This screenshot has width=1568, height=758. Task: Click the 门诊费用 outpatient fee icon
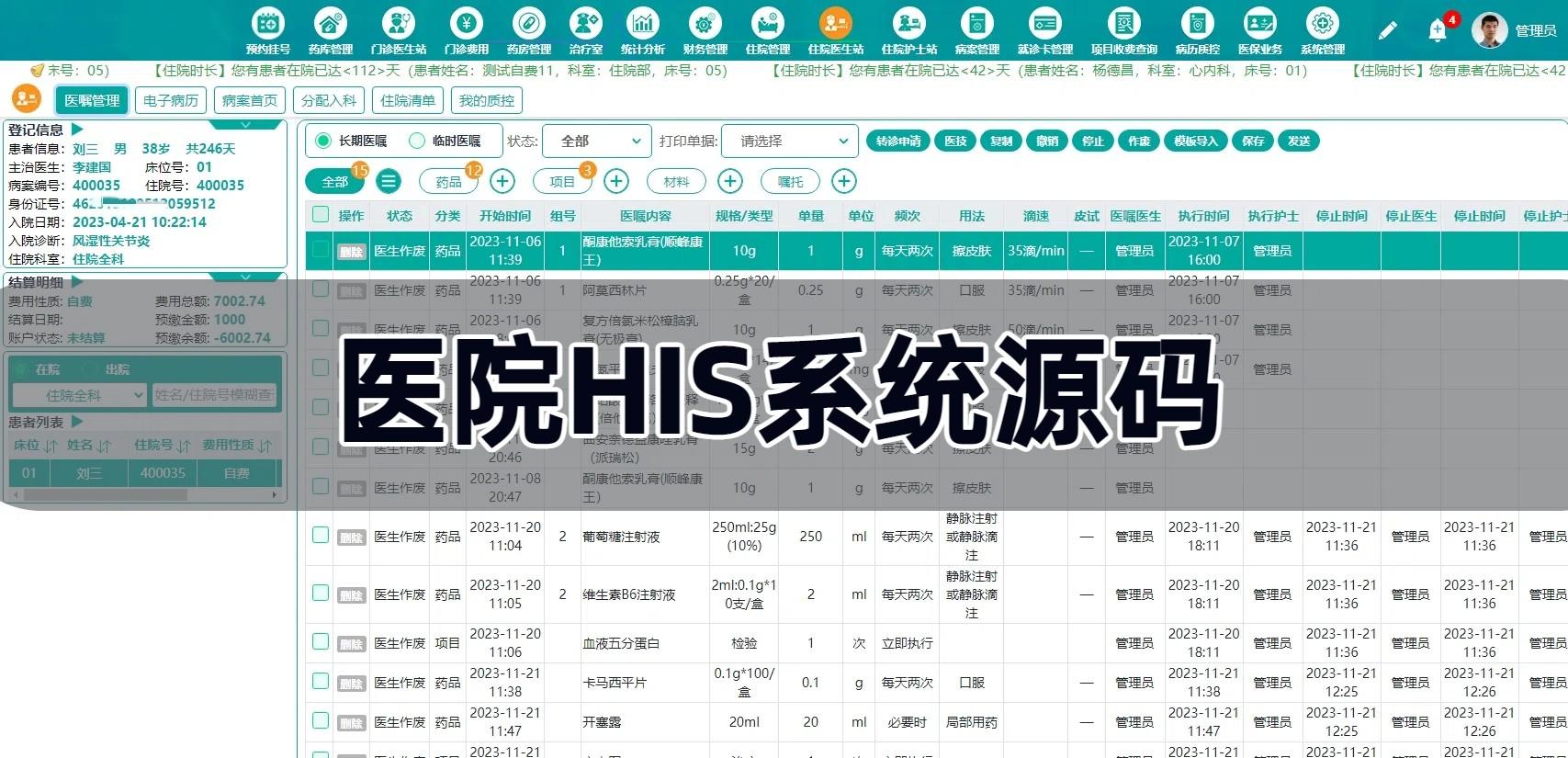point(466,24)
